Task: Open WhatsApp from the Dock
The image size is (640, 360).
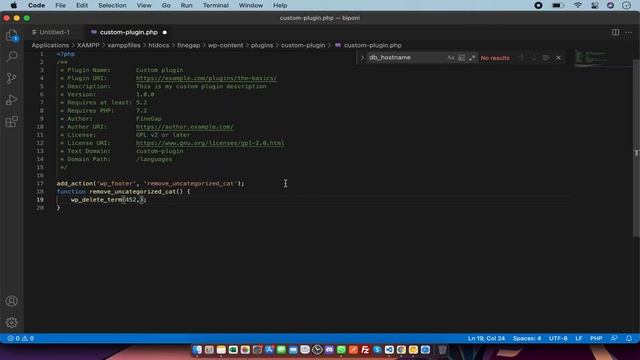Action: pos(341,350)
